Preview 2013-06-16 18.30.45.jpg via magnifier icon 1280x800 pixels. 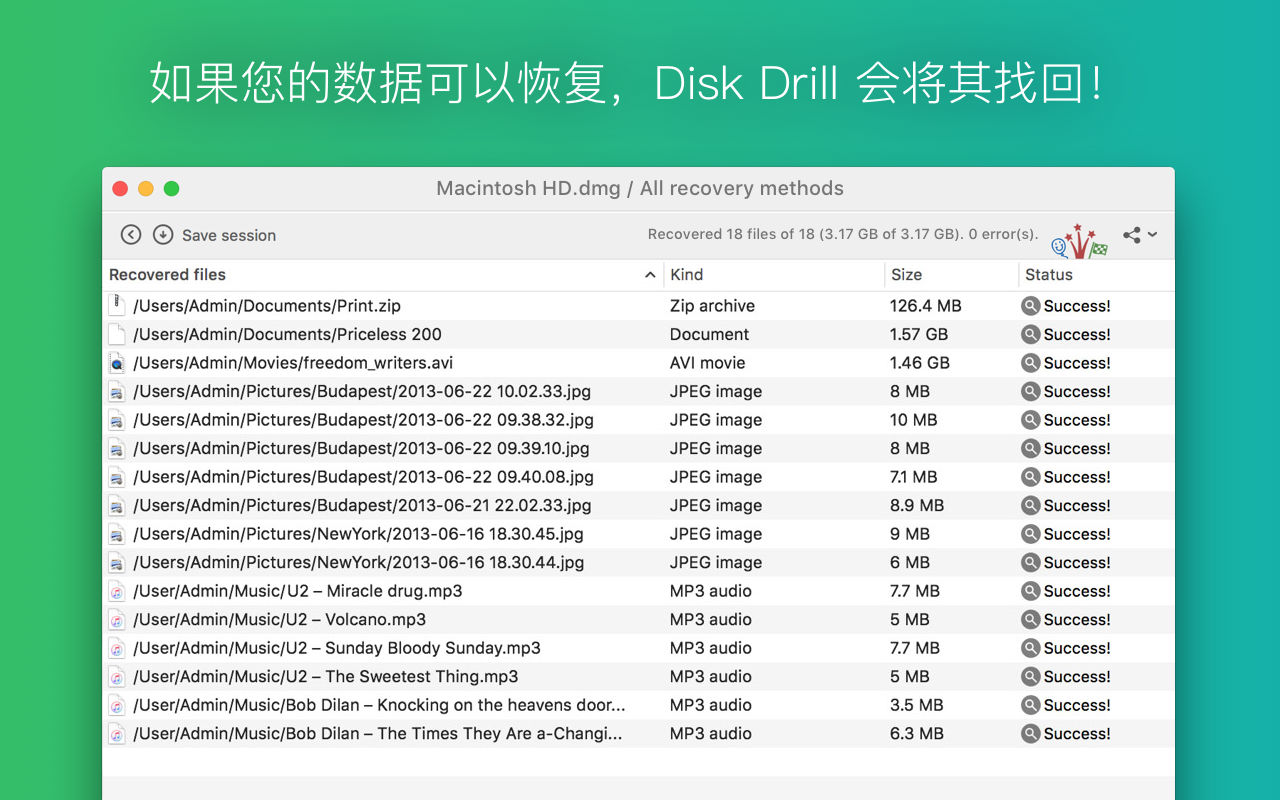[x=1030, y=534]
